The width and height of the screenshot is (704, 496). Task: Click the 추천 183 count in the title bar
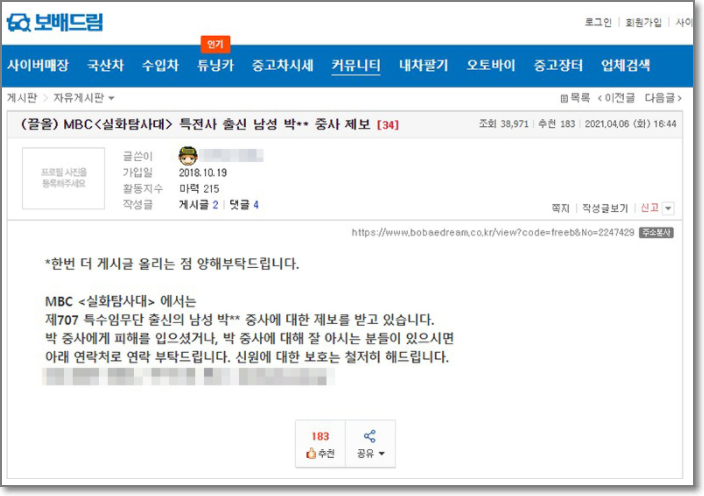coord(557,124)
